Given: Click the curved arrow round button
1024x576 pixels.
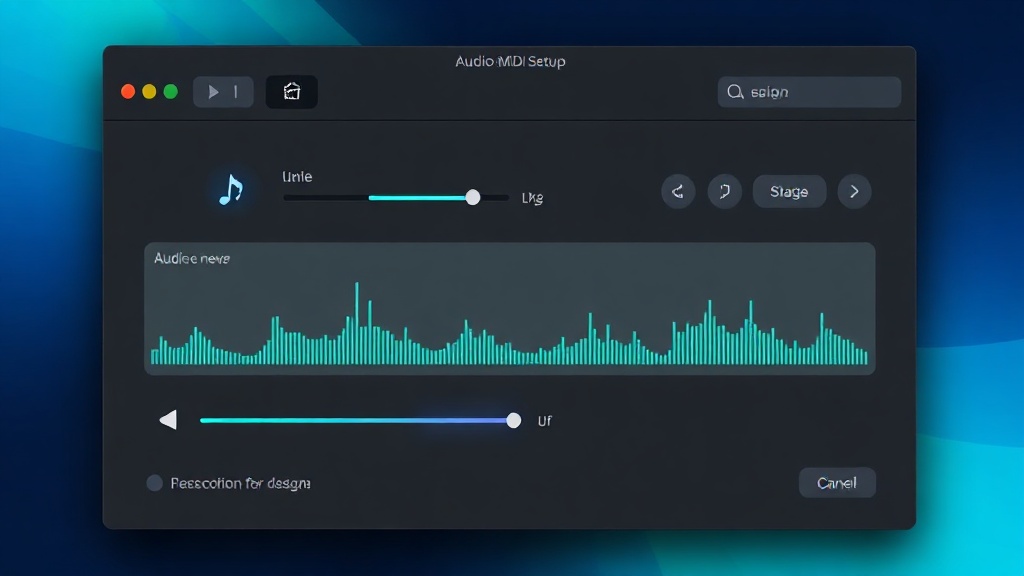Looking at the screenshot, I should 724,191.
